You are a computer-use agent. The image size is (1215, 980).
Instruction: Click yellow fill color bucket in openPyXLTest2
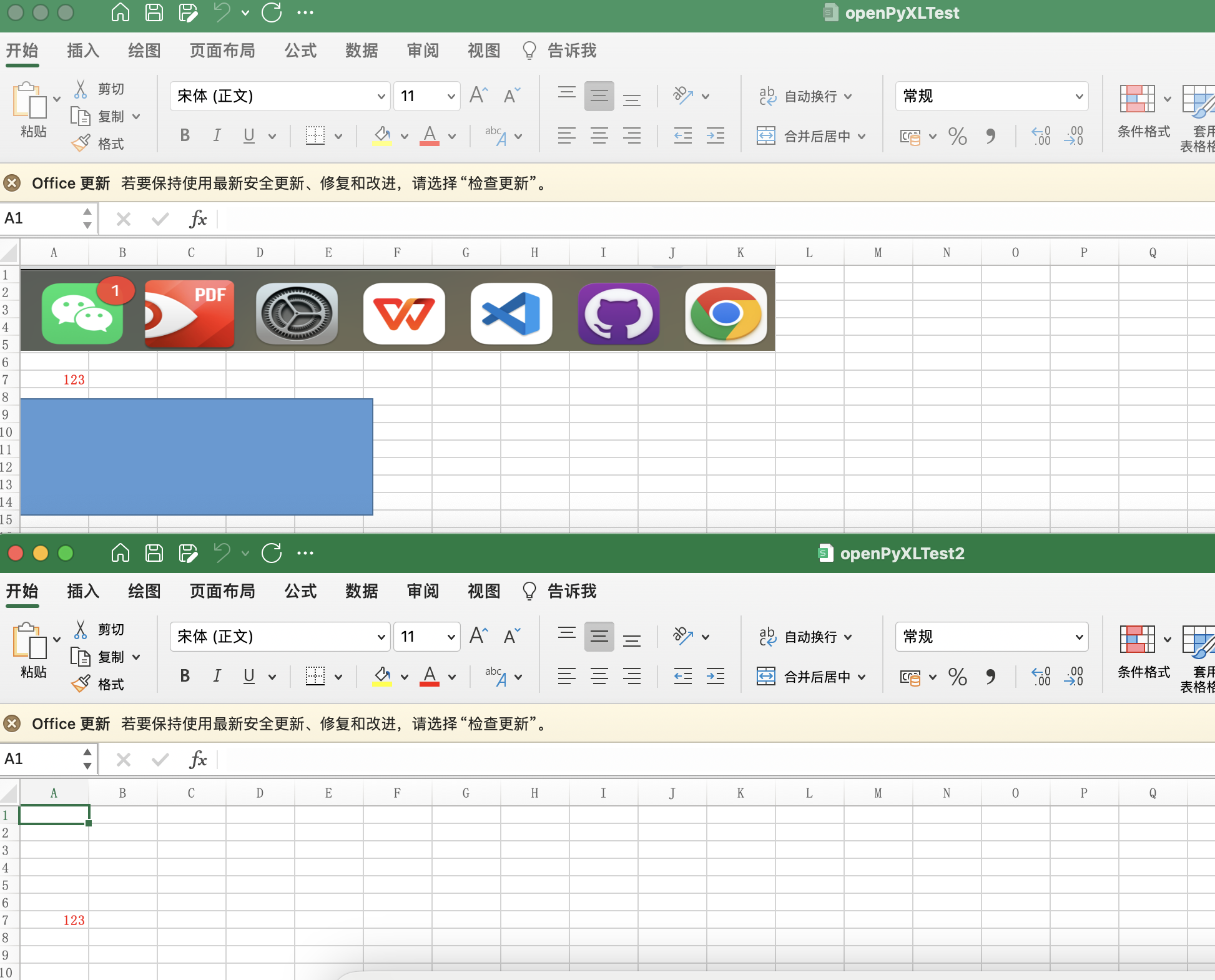tap(382, 675)
